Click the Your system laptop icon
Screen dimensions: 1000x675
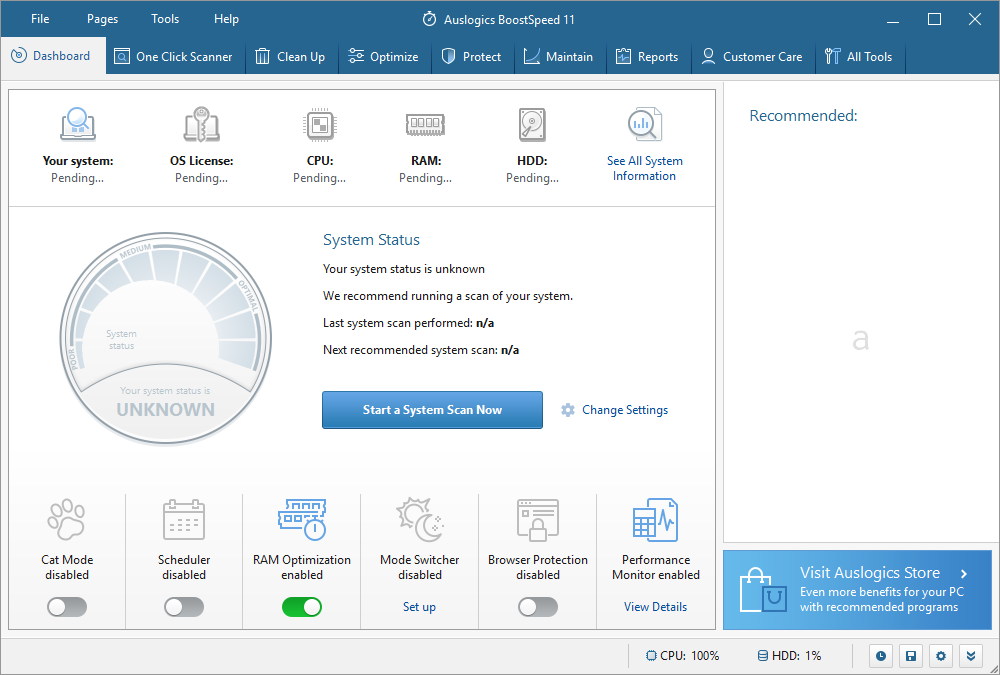point(78,124)
